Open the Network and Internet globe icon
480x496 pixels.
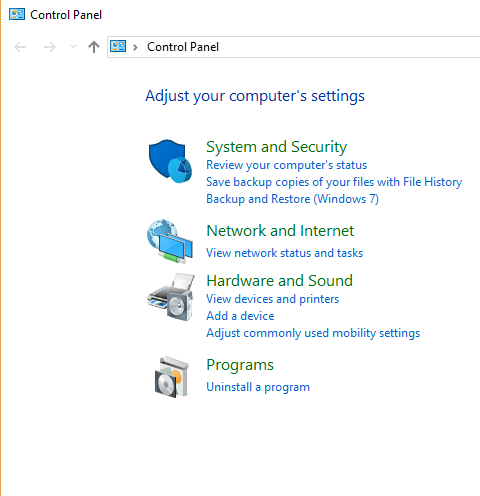170,241
